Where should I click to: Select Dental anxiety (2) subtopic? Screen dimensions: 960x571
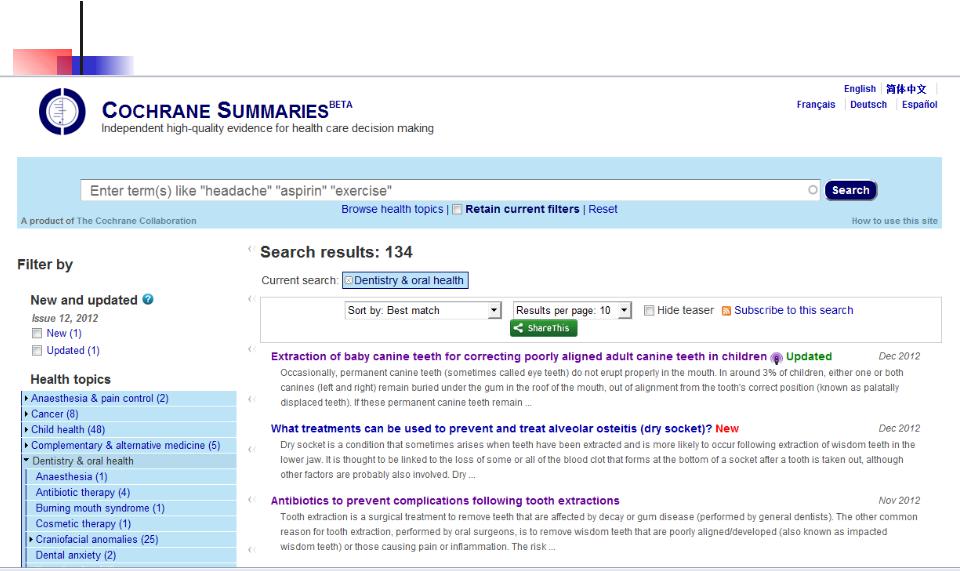[75, 555]
